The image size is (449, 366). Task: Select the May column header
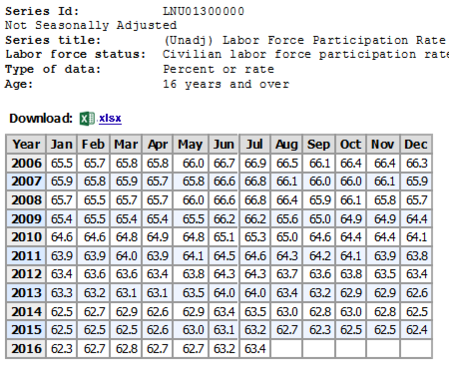190,144
